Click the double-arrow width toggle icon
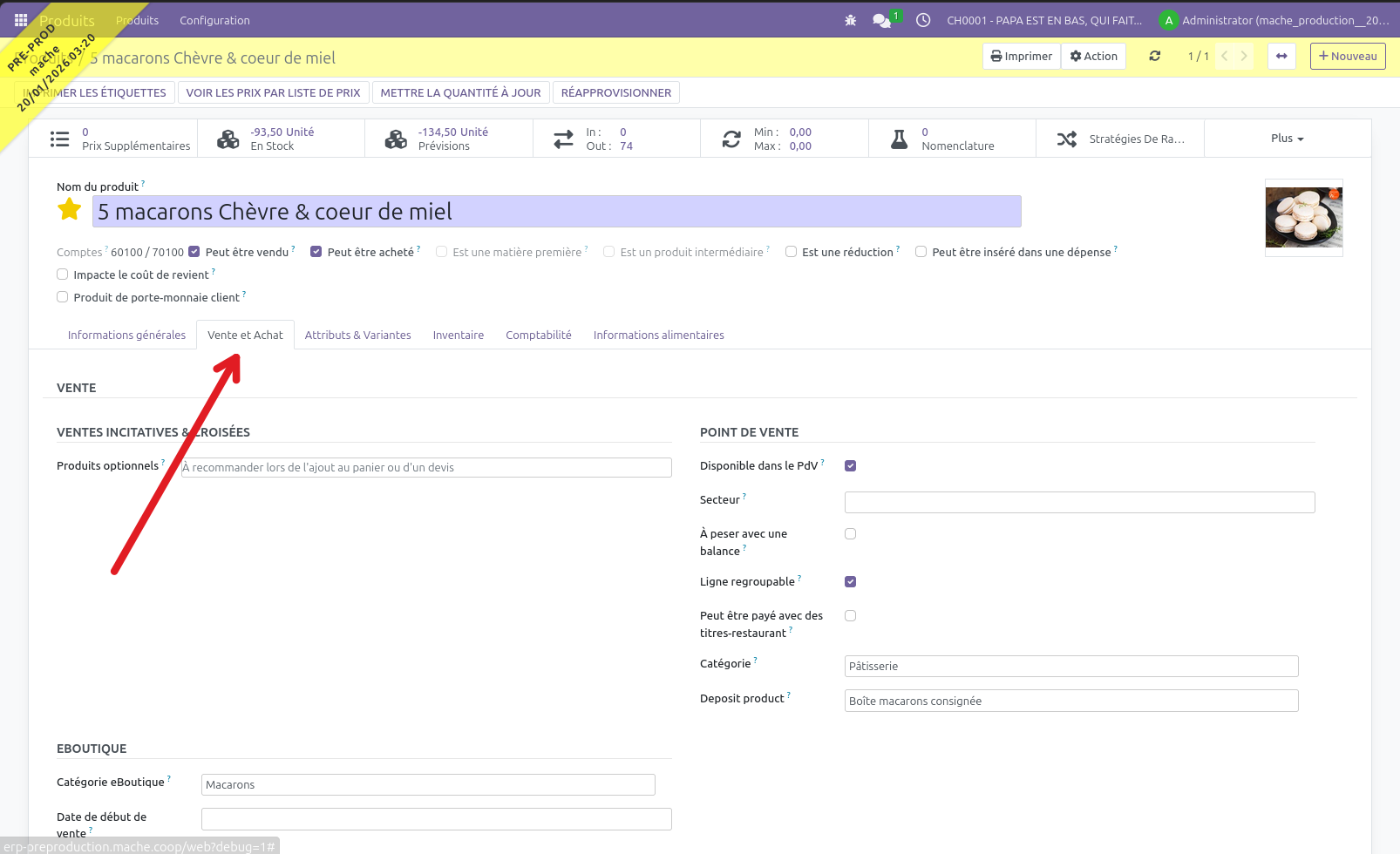The width and height of the screenshot is (1400, 854). (1281, 56)
